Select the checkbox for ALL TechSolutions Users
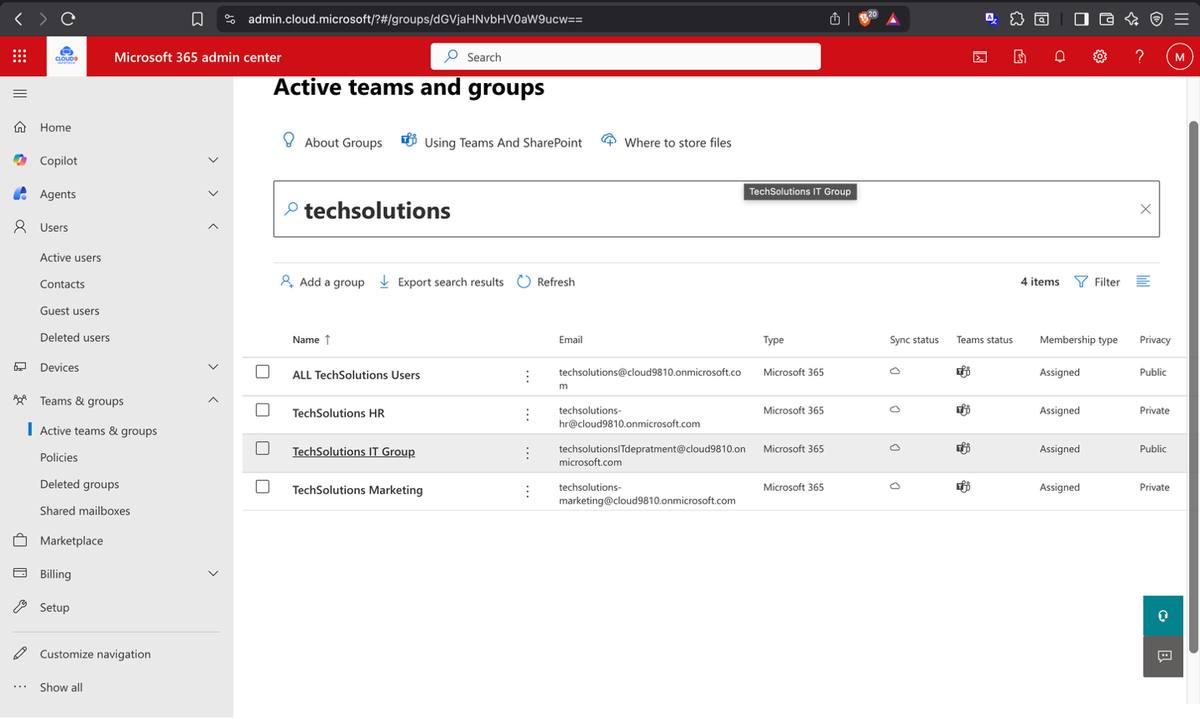Screen dimensions: 1200x719 [x=262, y=372]
